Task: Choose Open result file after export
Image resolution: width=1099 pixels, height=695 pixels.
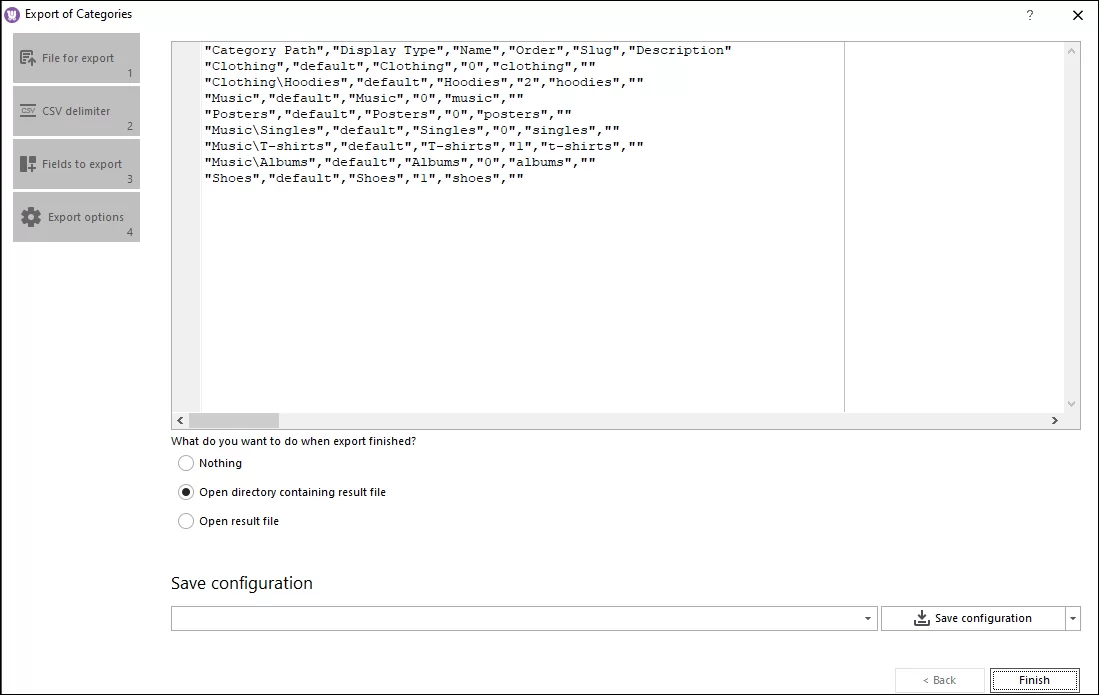Action: tap(186, 521)
